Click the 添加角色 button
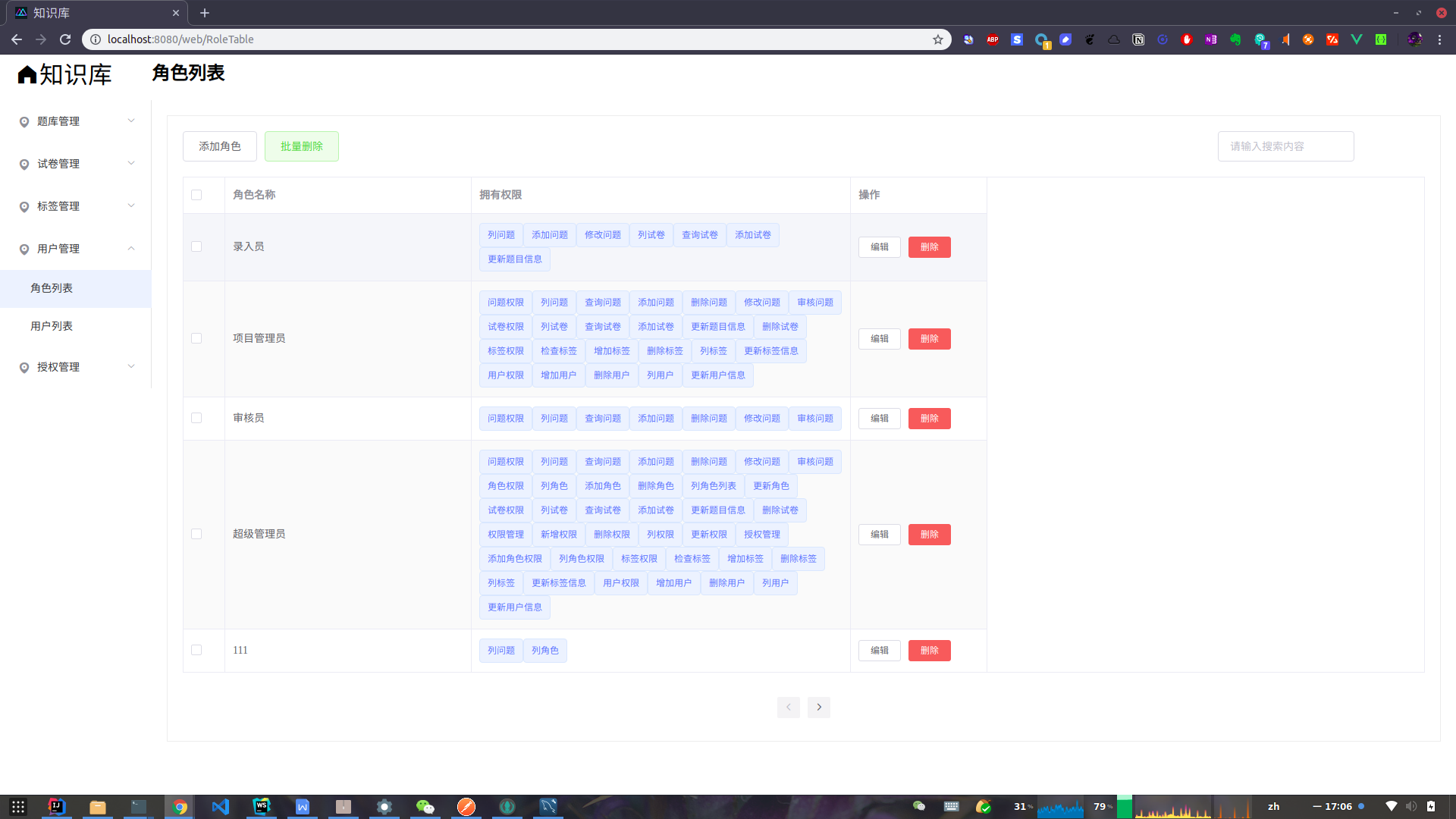 click(x=219, y=146)
